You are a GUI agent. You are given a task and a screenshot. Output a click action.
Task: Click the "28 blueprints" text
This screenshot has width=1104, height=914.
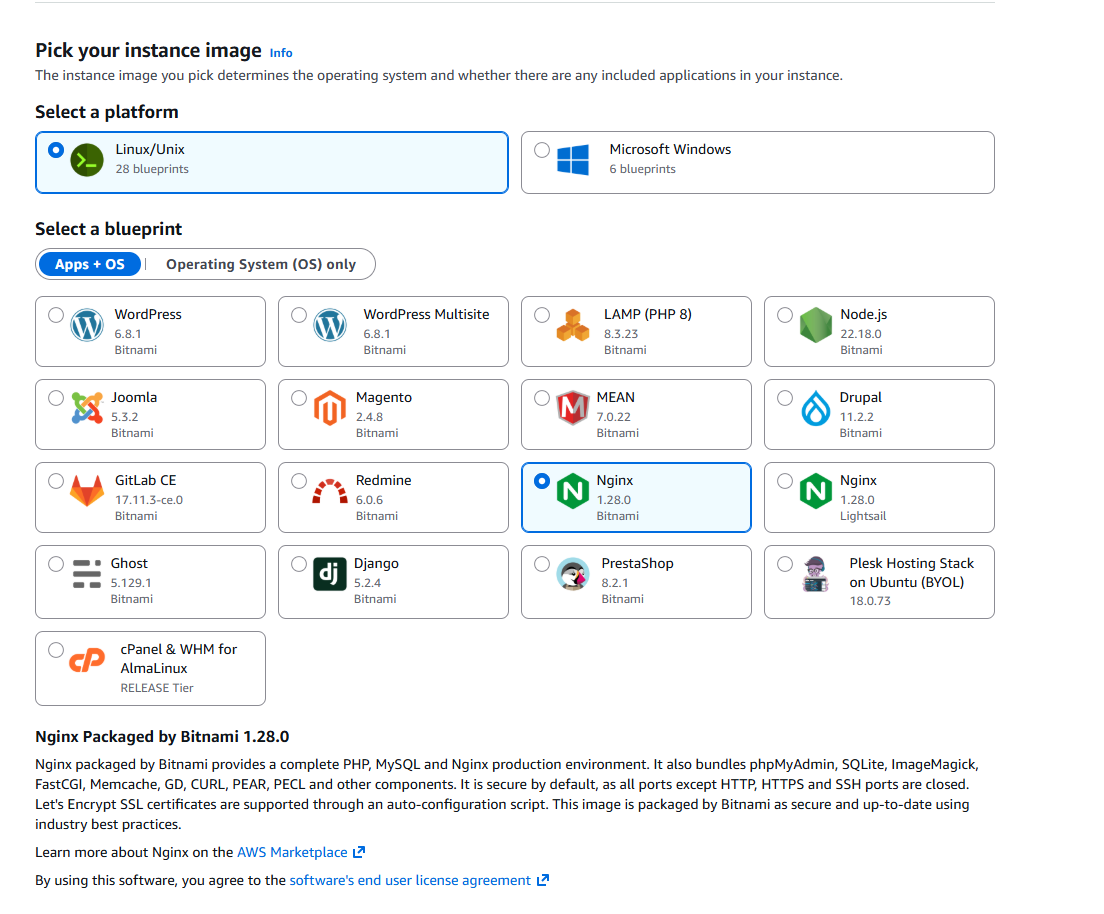pos(152,169)
